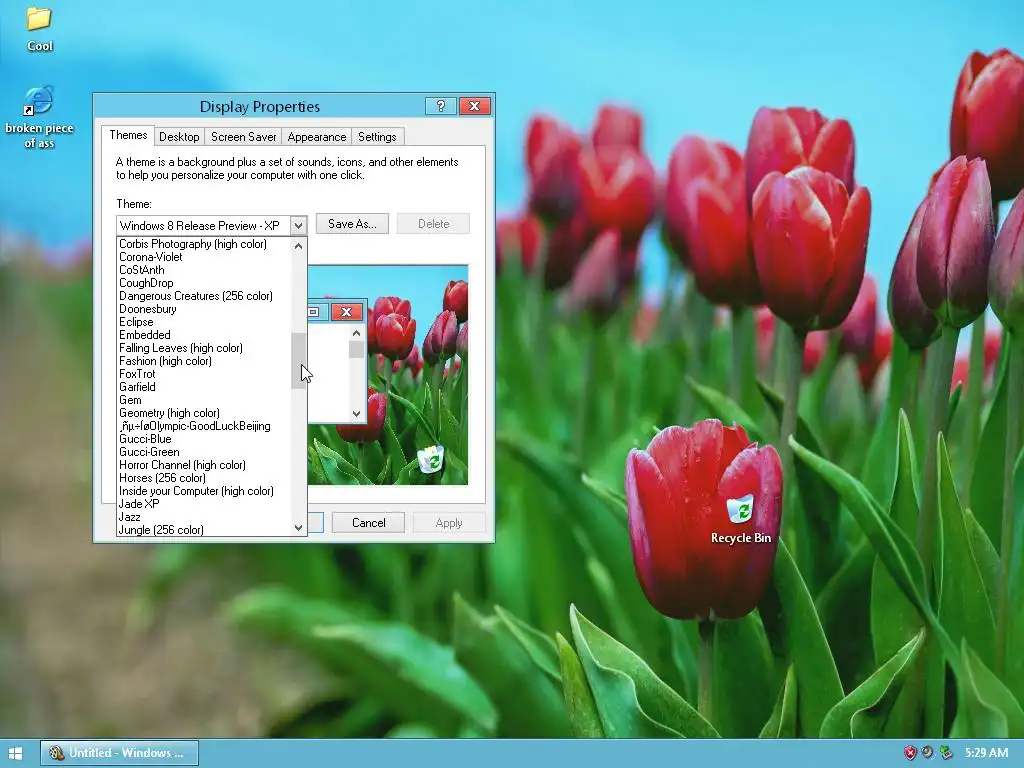Open the Cool folder on desktop
The width and height of the screenshot is (1024, 768).
tap(39, 29)
